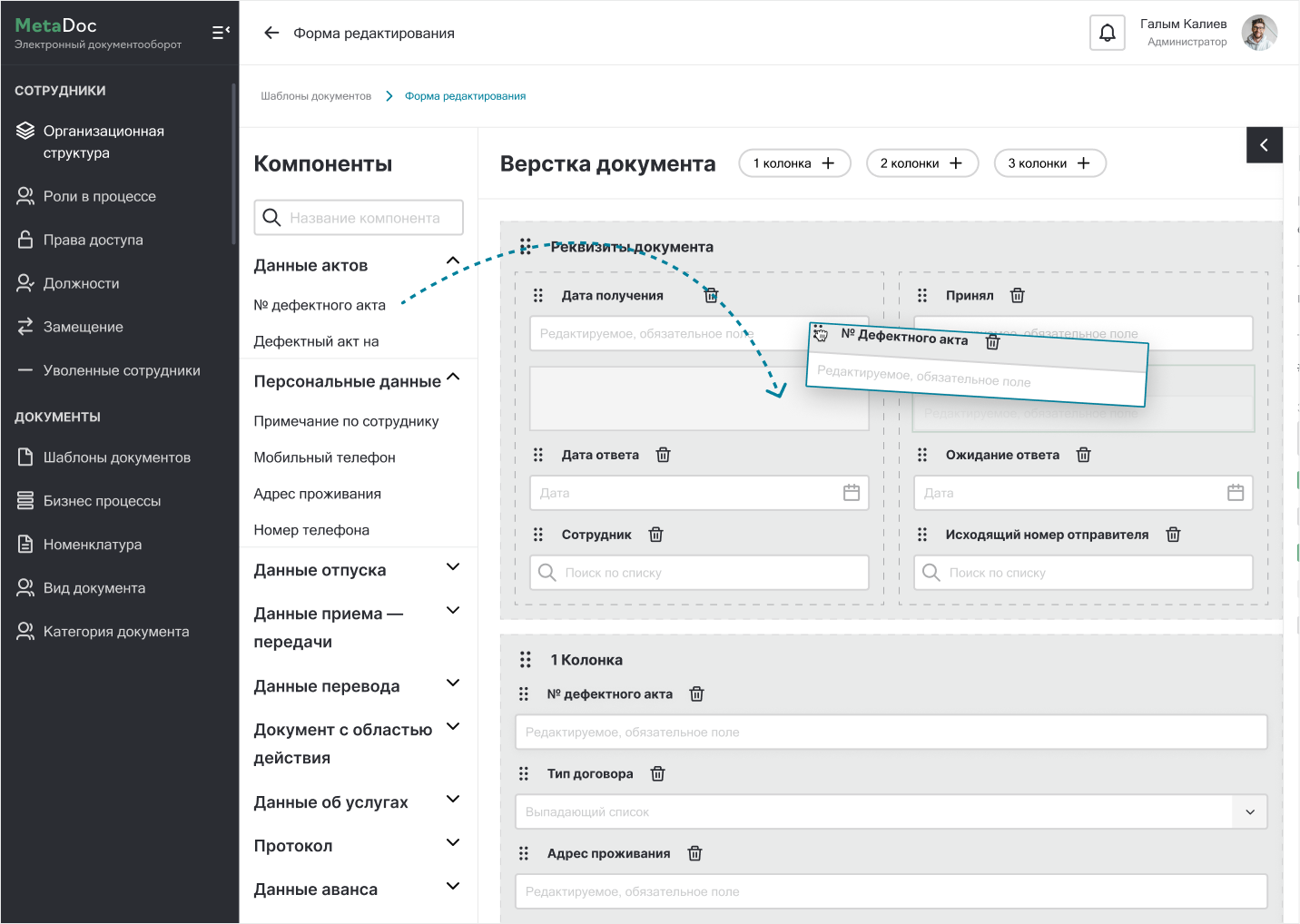Open the Тип договора dropdown list
Screen dimensions: 1300x924
pos(1249,812)
